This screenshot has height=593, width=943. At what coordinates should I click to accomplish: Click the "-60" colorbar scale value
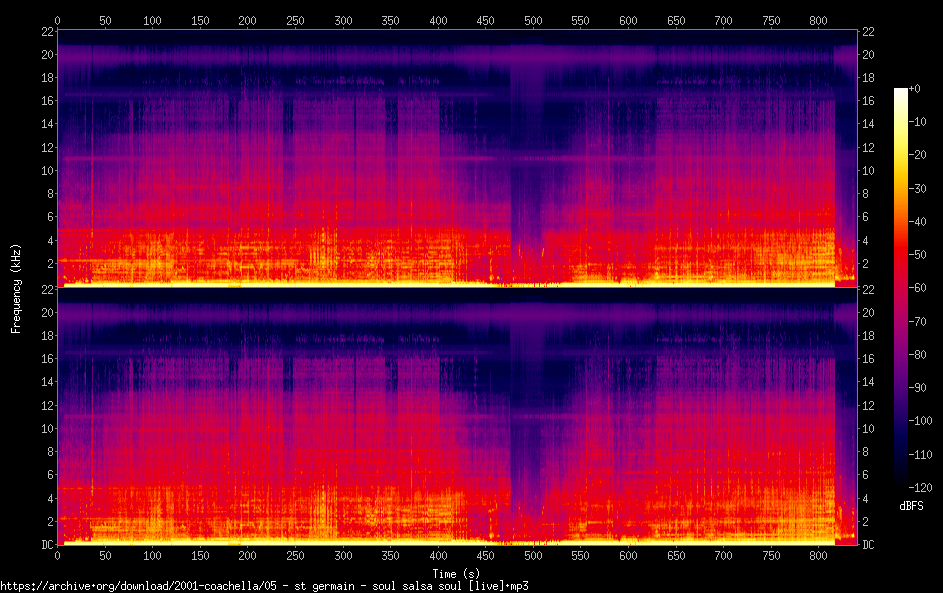[x=917, y=288]
